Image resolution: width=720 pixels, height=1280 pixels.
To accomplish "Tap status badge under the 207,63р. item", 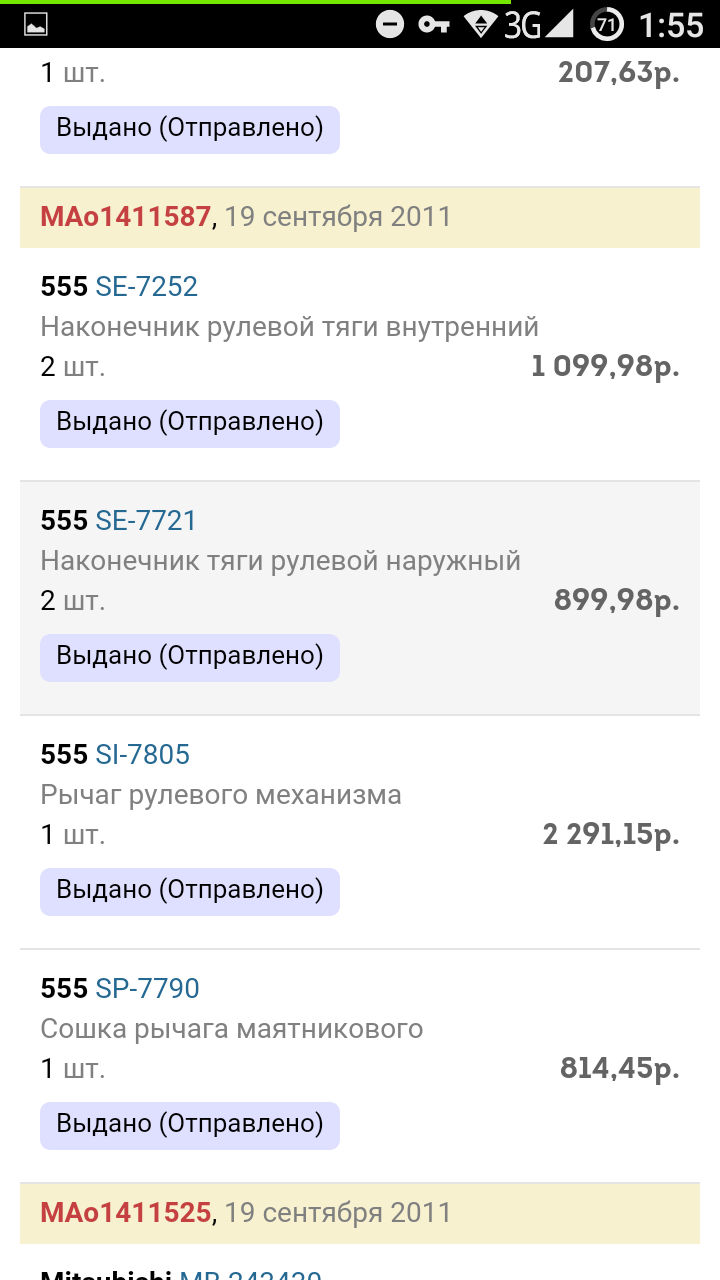I will 190,129.
